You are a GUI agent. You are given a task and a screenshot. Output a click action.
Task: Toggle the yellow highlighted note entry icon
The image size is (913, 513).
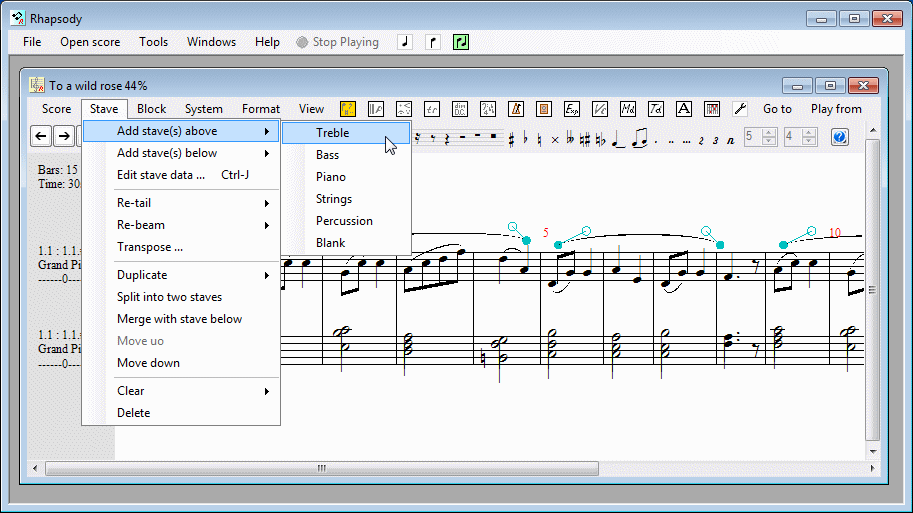point(348,109)
